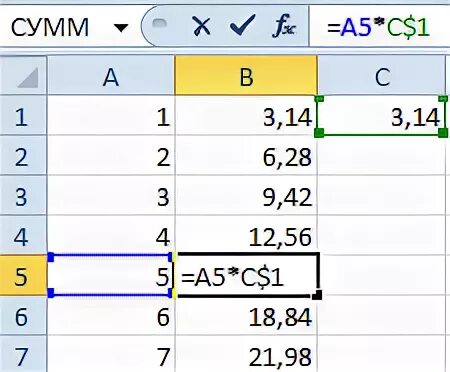Viewport: 450px width, 372px height.
Task: Click empty cell C5
Action: (383, 275)
